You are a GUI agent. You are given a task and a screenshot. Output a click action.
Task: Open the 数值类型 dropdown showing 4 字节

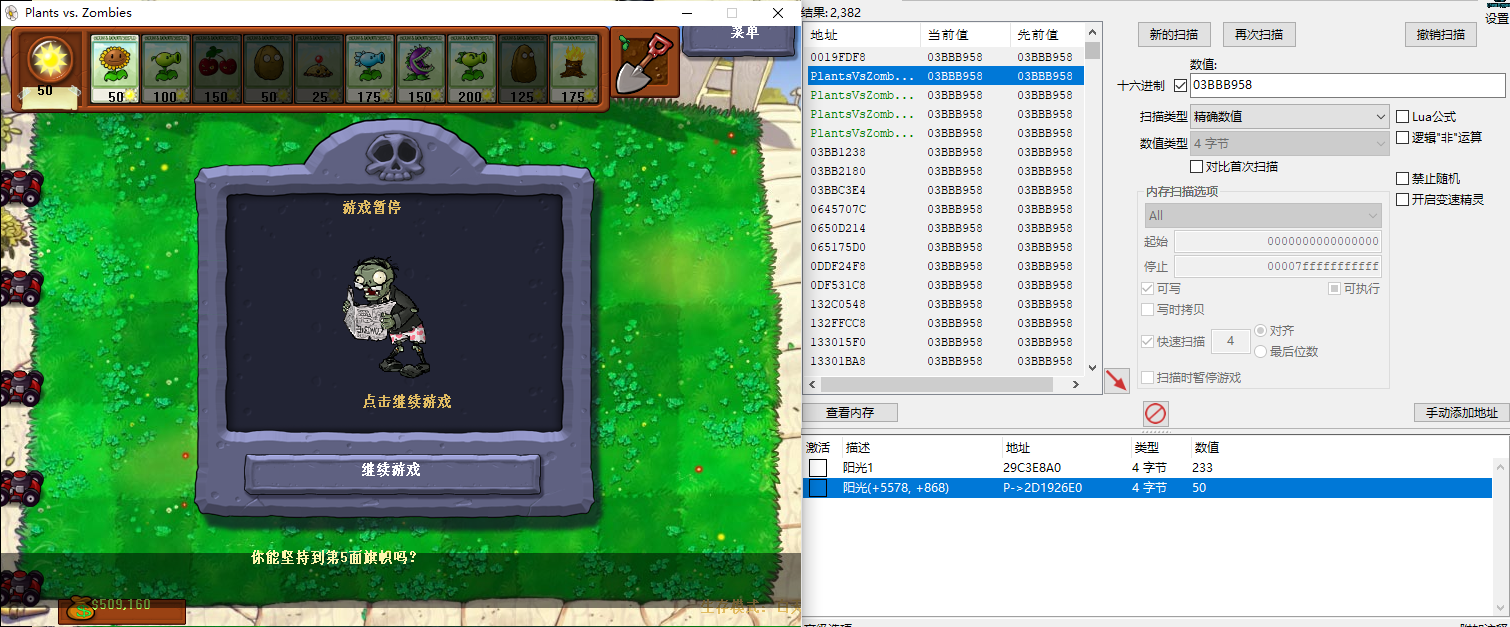1289,143
